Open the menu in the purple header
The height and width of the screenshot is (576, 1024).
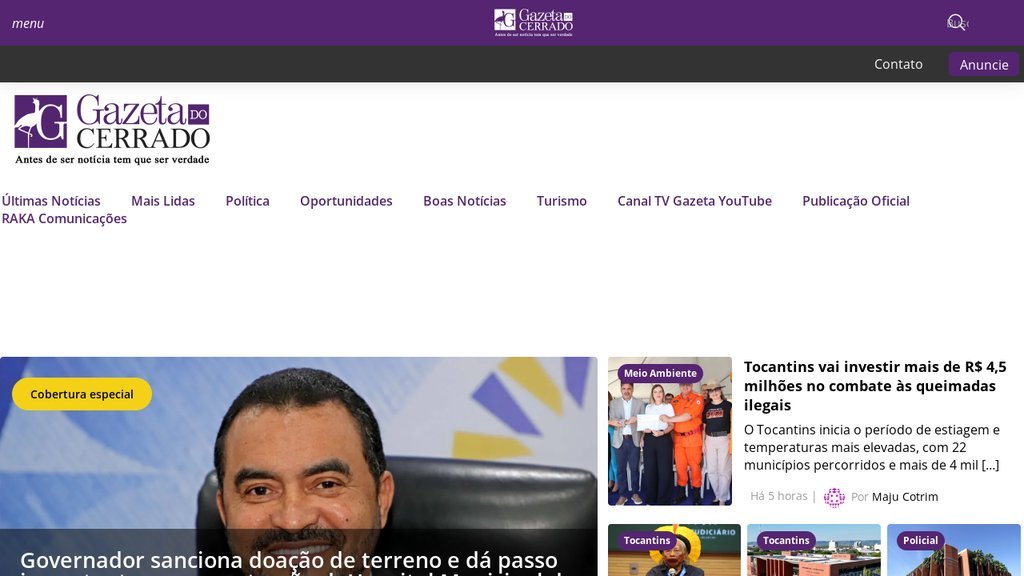(27, 24)
